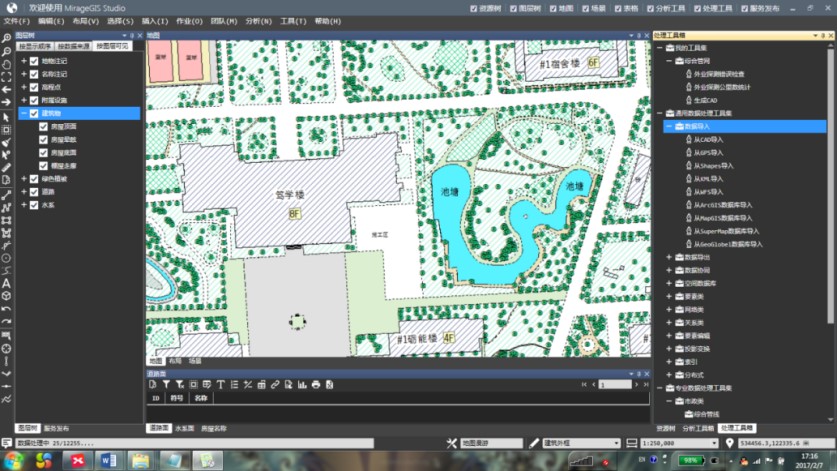Select the 生成CAD tool entry
This screenshot has width=837, height=471.
(705, 100)
